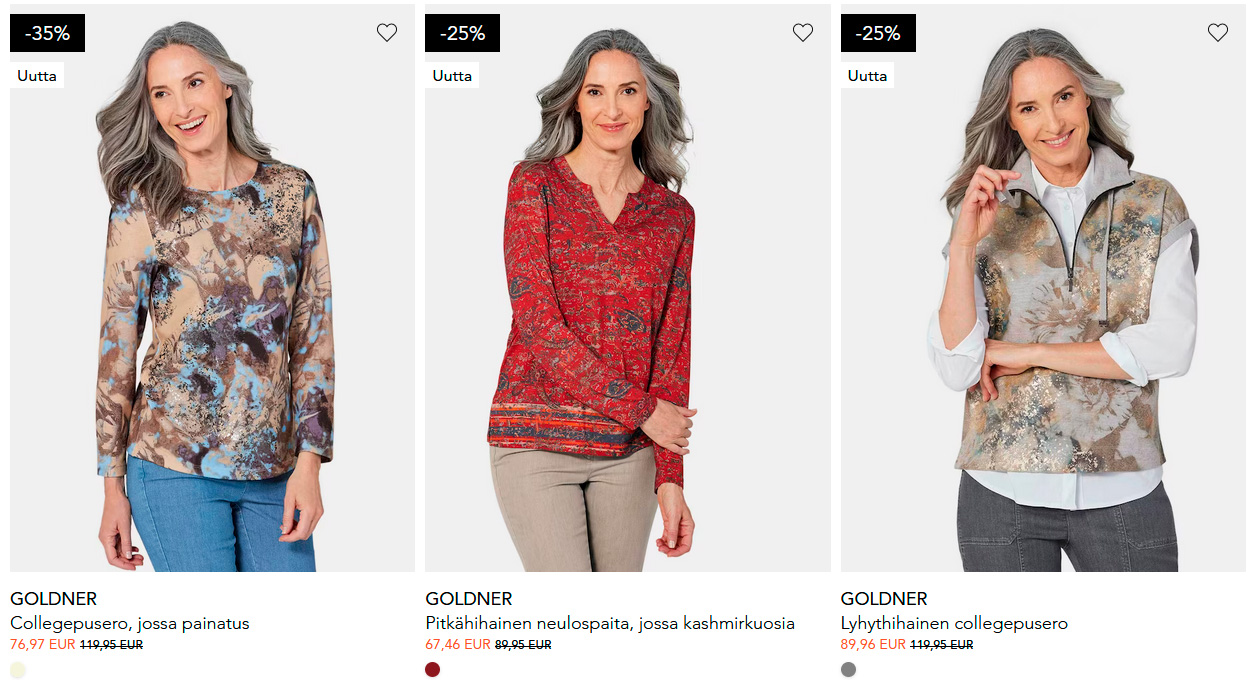Open Lyhythihainen collegepusero product link
This screenshot has width=1250, height=680.
(x=954, y=623)
